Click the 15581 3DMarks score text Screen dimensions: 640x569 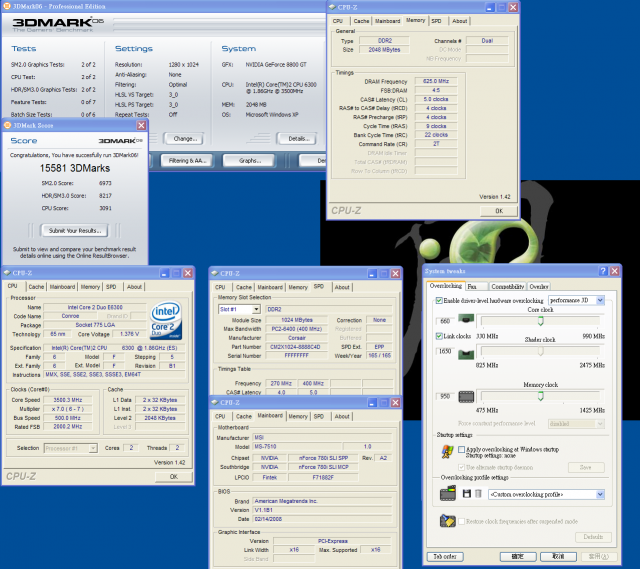tap(75, 168)
